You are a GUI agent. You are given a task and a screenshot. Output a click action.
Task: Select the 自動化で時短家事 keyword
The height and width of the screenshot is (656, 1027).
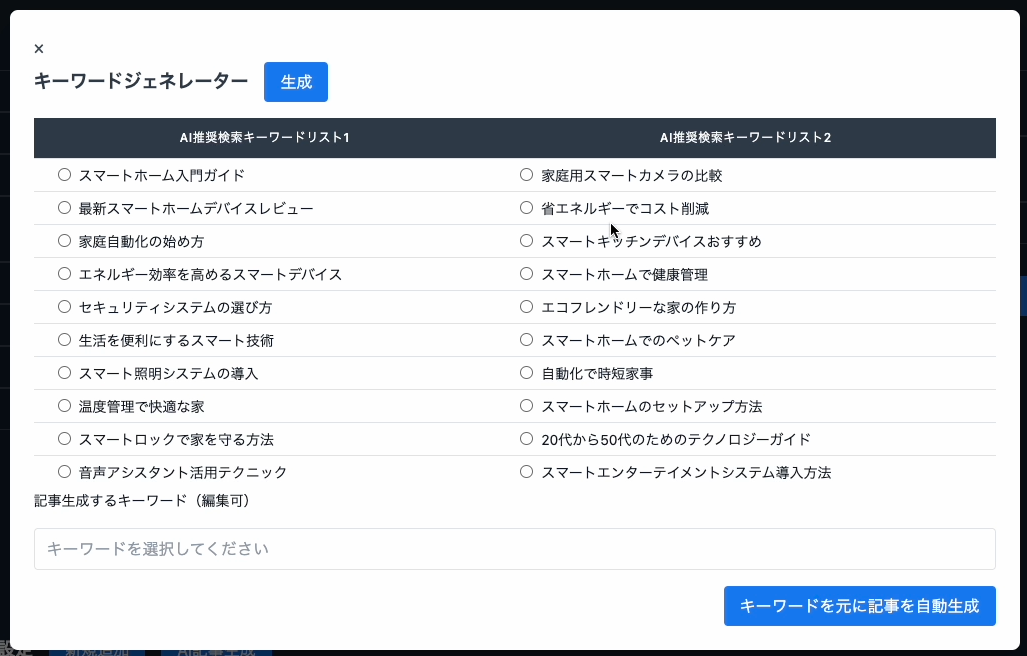tap(526, 372)
